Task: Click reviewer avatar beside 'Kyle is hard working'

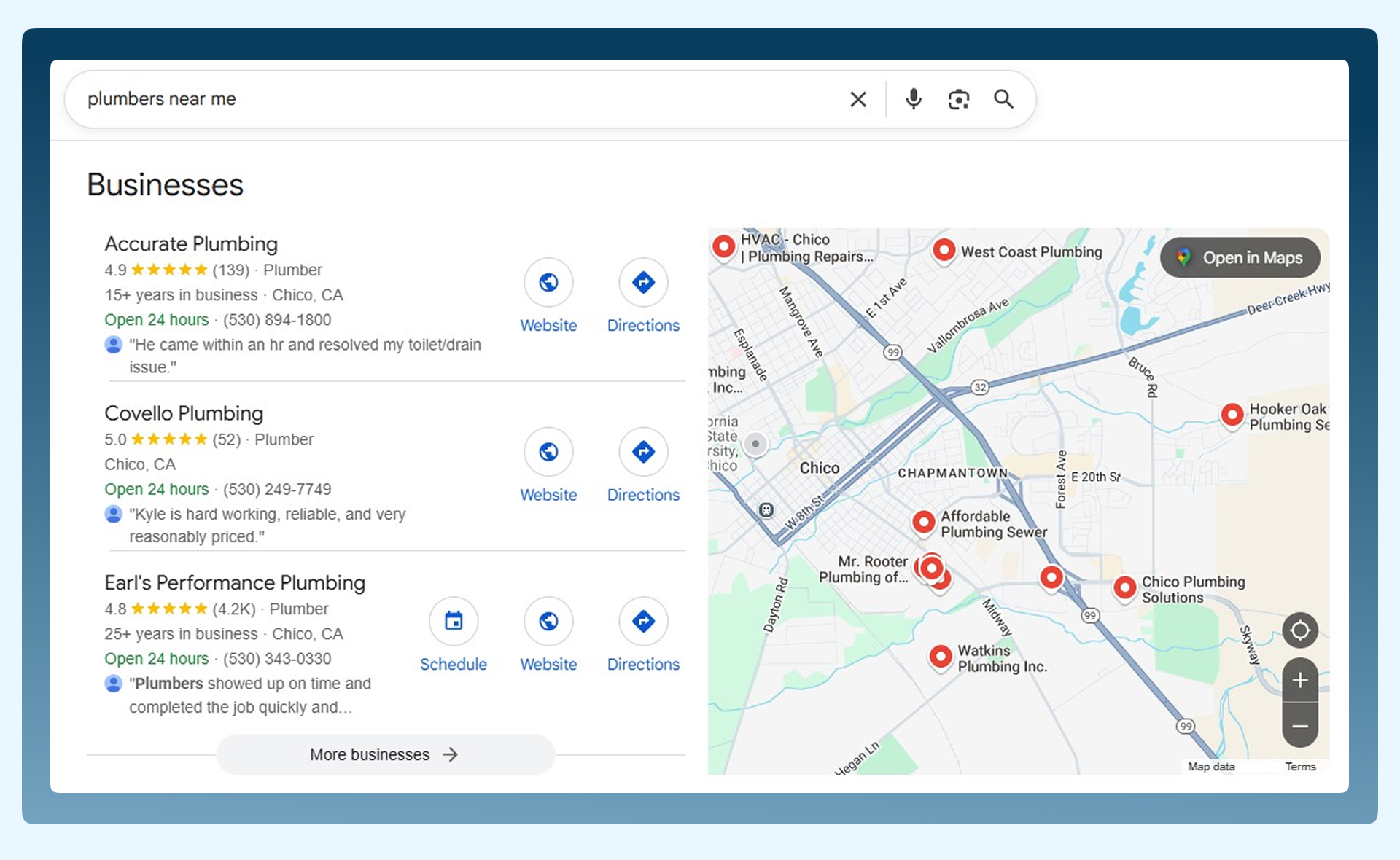Action: click(113, 514)
